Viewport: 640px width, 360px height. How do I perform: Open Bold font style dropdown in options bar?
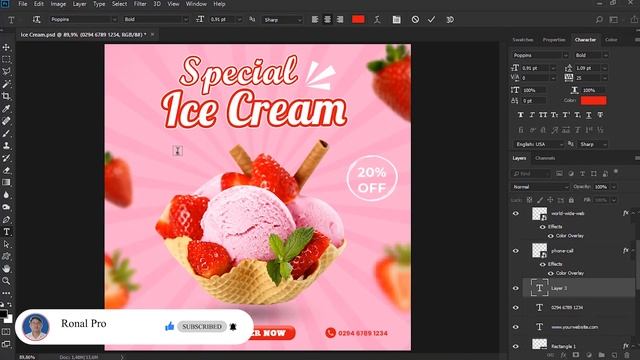[x=186, y=20]
